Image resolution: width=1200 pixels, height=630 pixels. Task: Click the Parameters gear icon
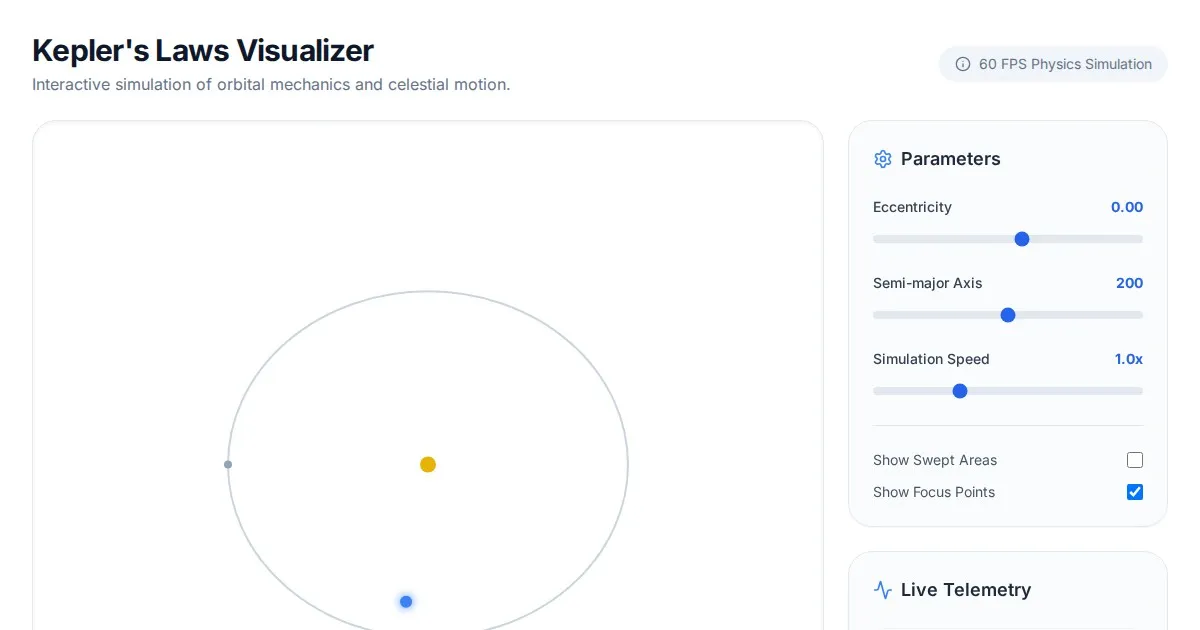[x=882, y=159]
